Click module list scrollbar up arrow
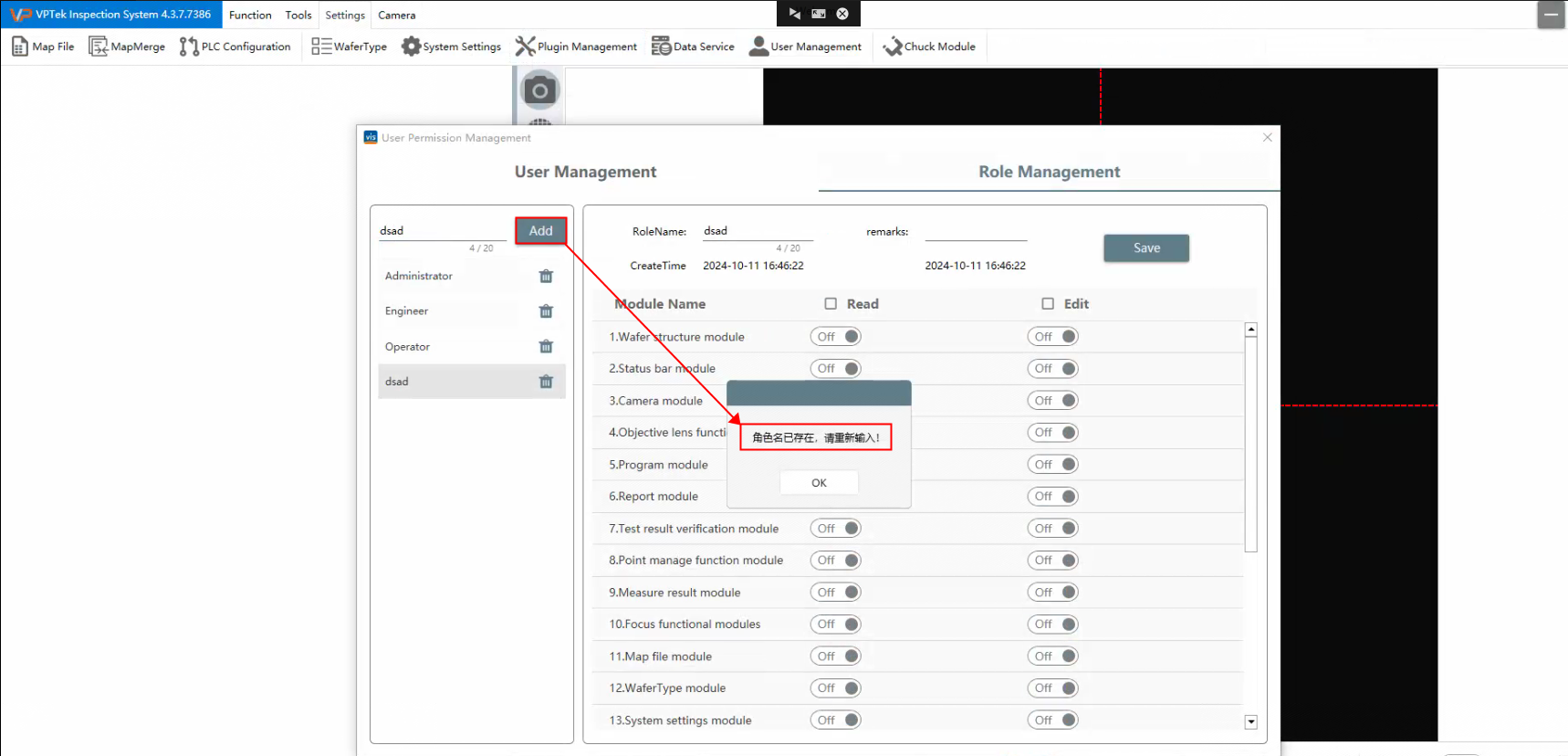This screenshot has height=756, width=1568. tap(1251, 330)
